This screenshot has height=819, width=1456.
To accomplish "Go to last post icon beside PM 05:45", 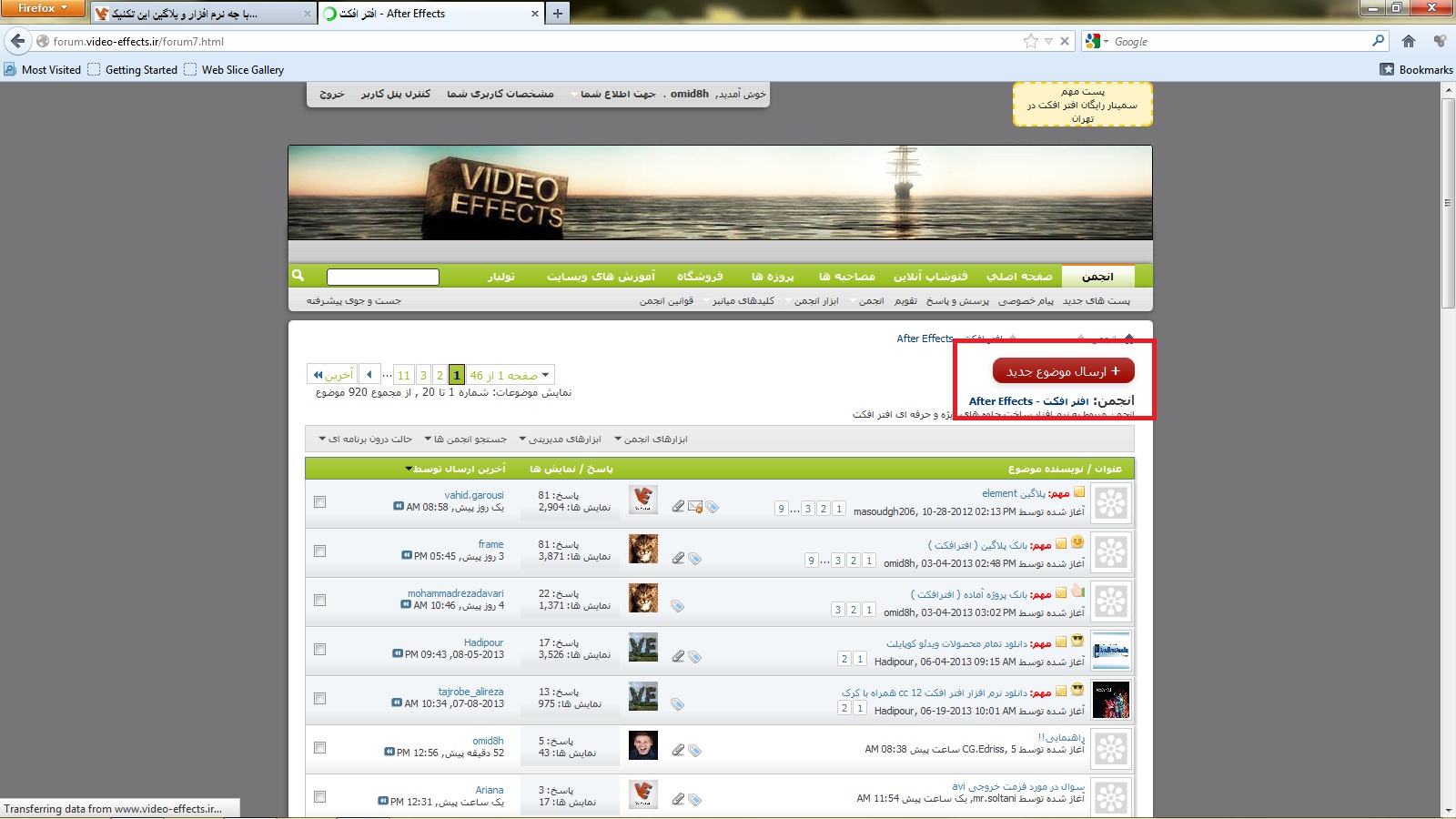I will (407, 556).
